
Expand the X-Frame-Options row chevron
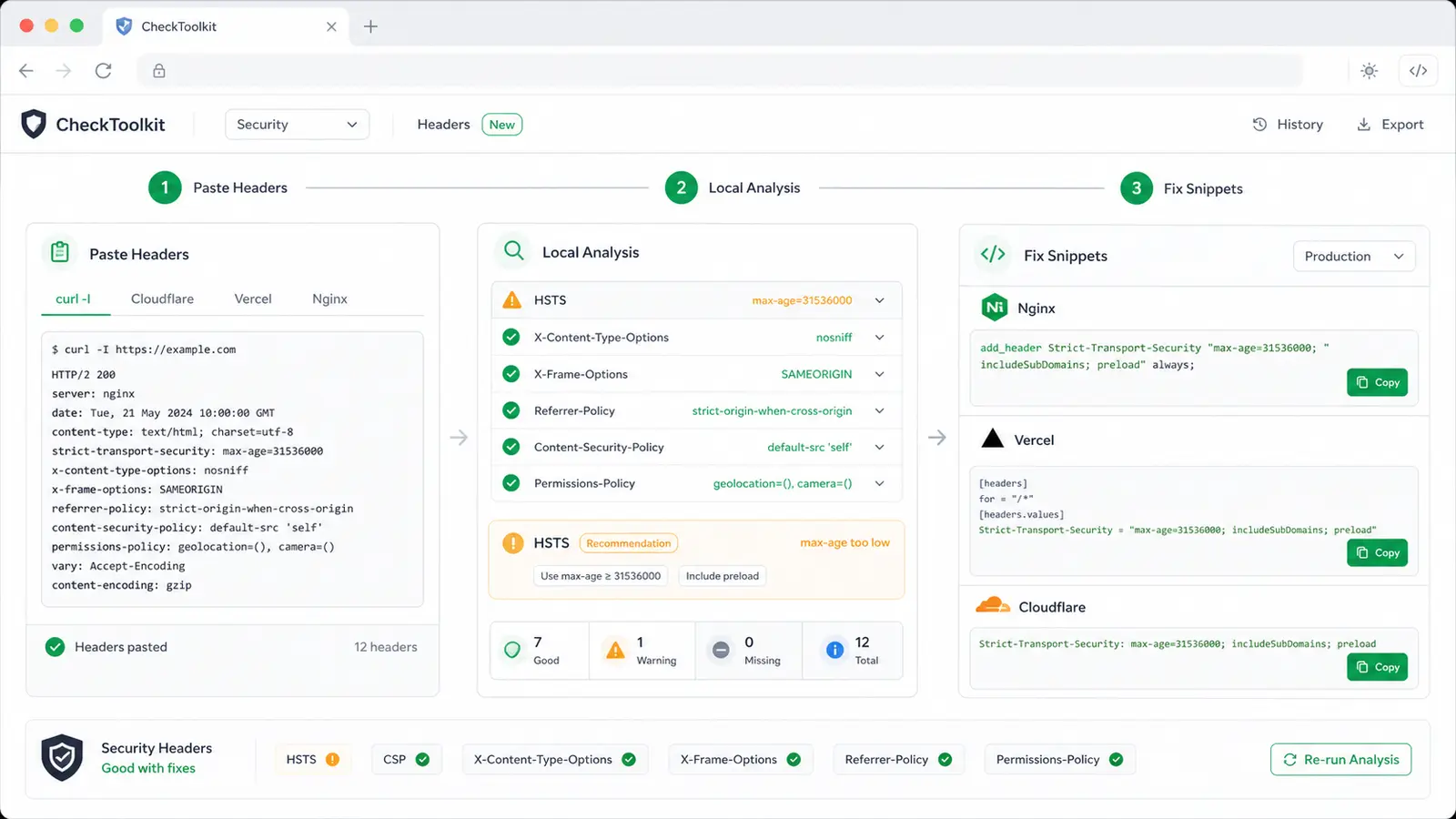tap(880, 374)
